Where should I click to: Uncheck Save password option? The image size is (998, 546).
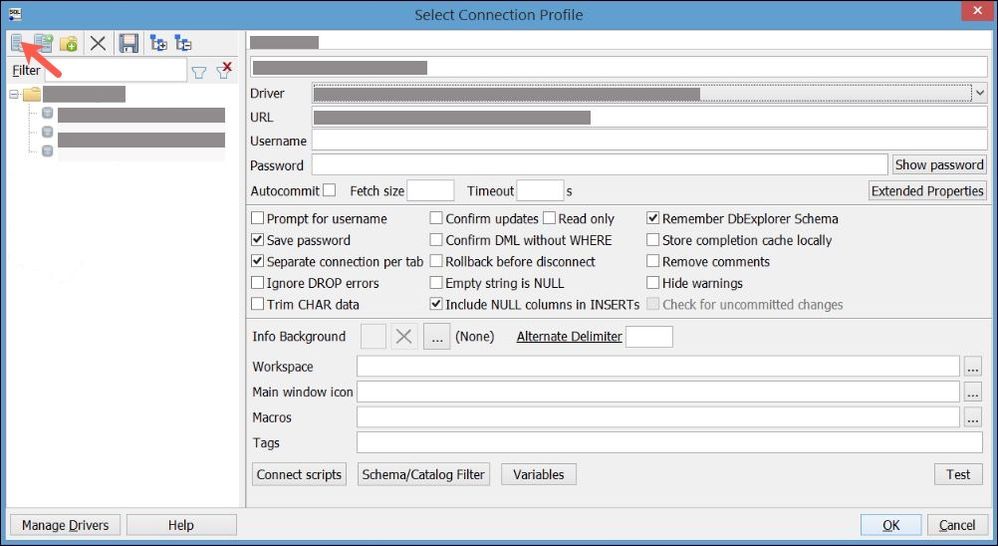click(x=258, y=240)
